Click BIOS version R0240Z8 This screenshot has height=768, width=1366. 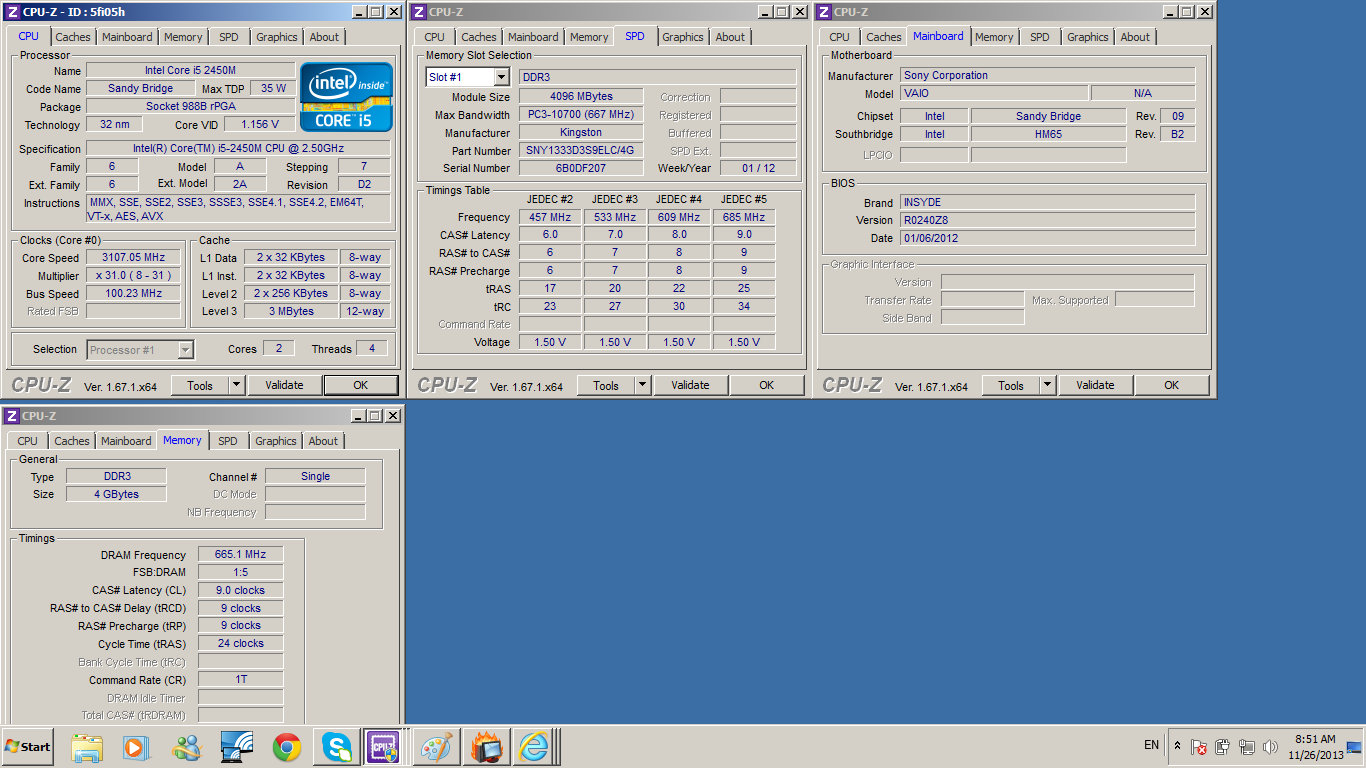click(1047, 220)
